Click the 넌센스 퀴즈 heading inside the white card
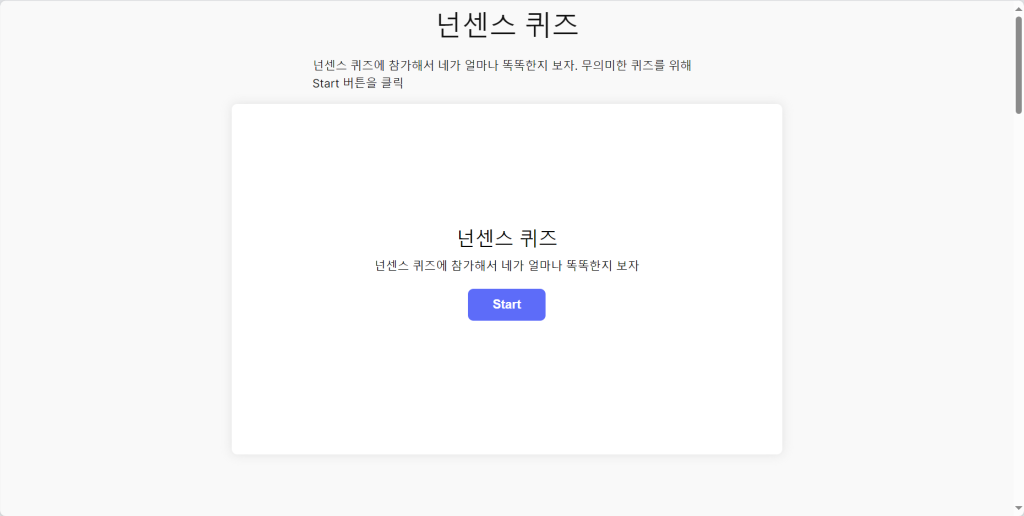The width and height of the screenshot is (1024, 516). point(507,238)
